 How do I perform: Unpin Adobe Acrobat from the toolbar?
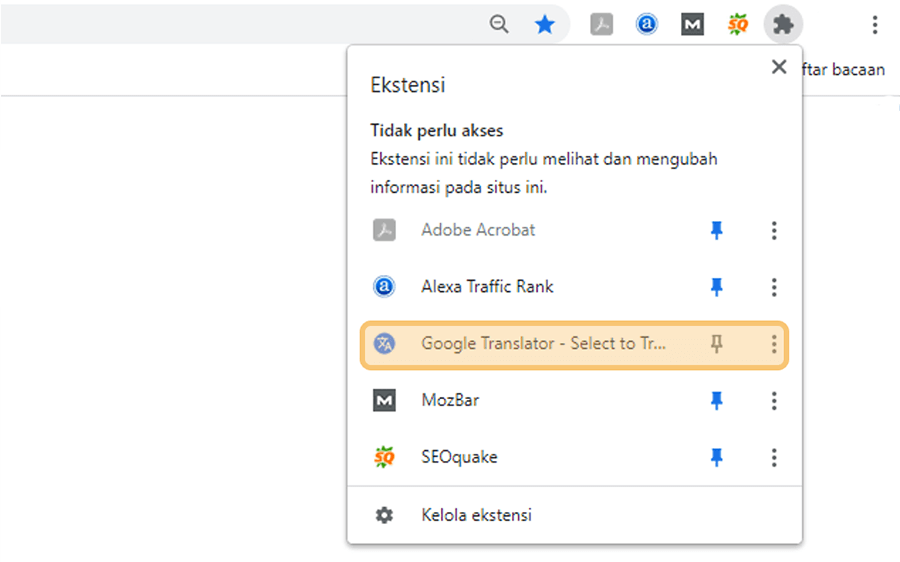[716, 230]
